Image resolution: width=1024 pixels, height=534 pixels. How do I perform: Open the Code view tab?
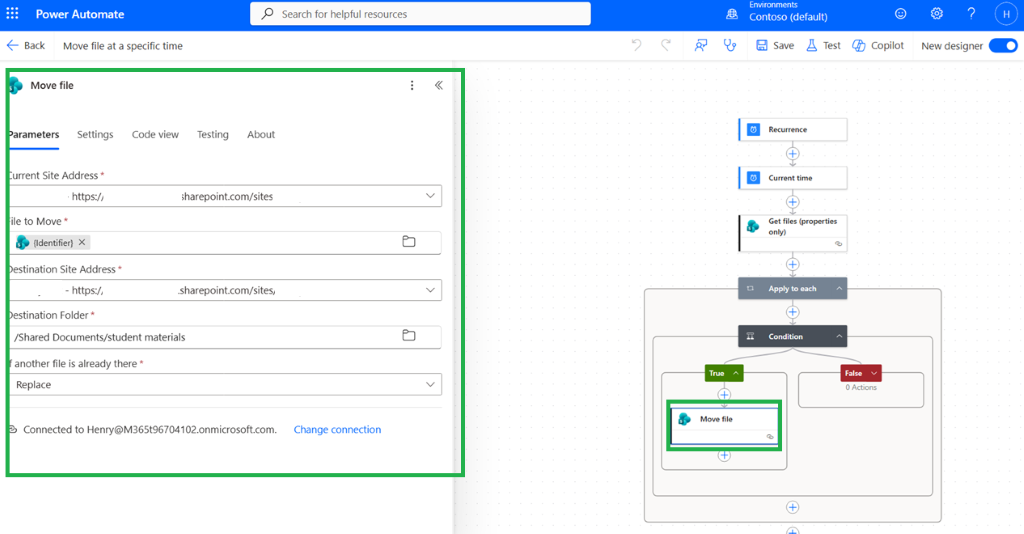pos(155,134)
